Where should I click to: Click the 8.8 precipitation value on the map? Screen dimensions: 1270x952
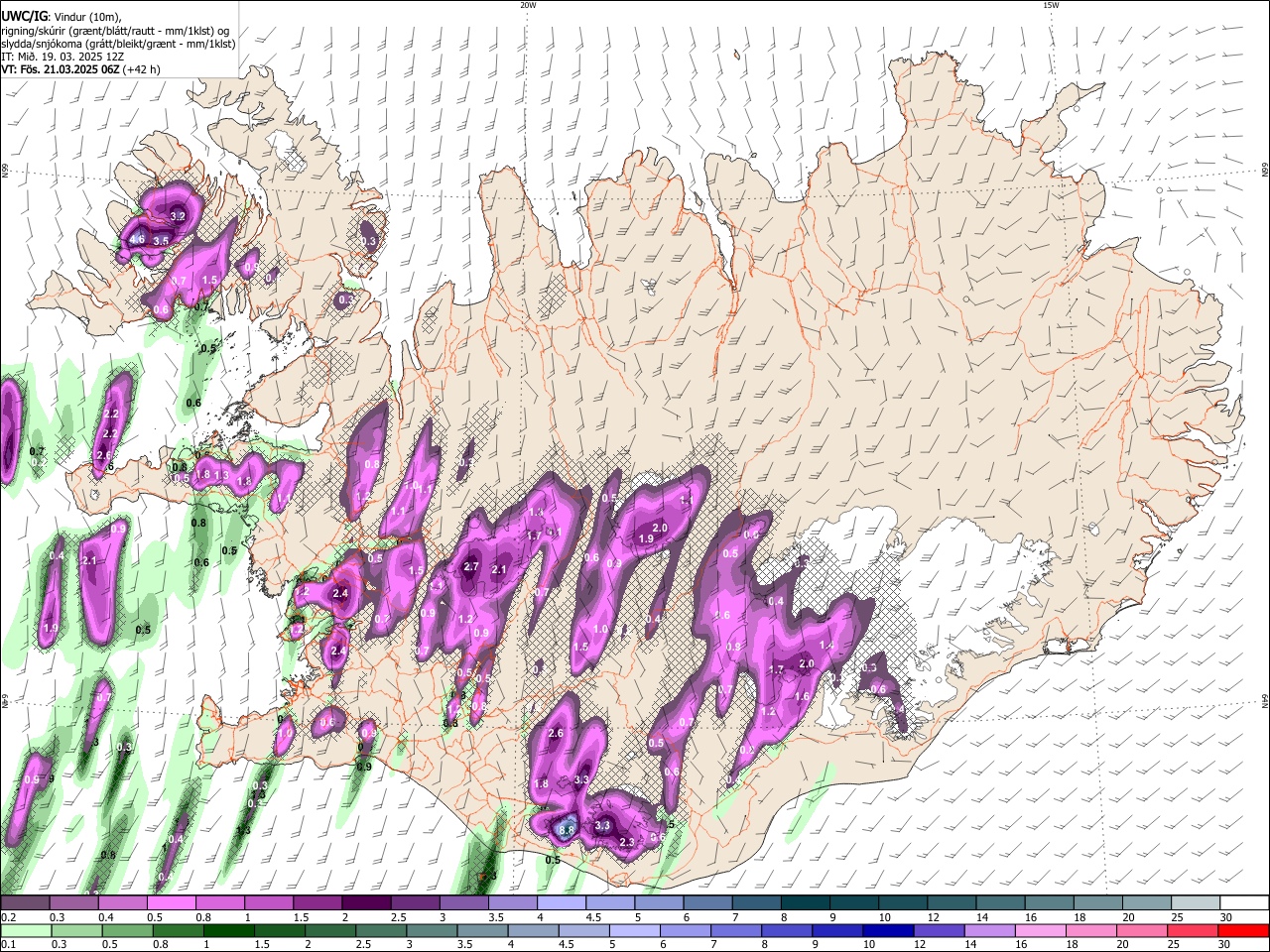point(568,830)
